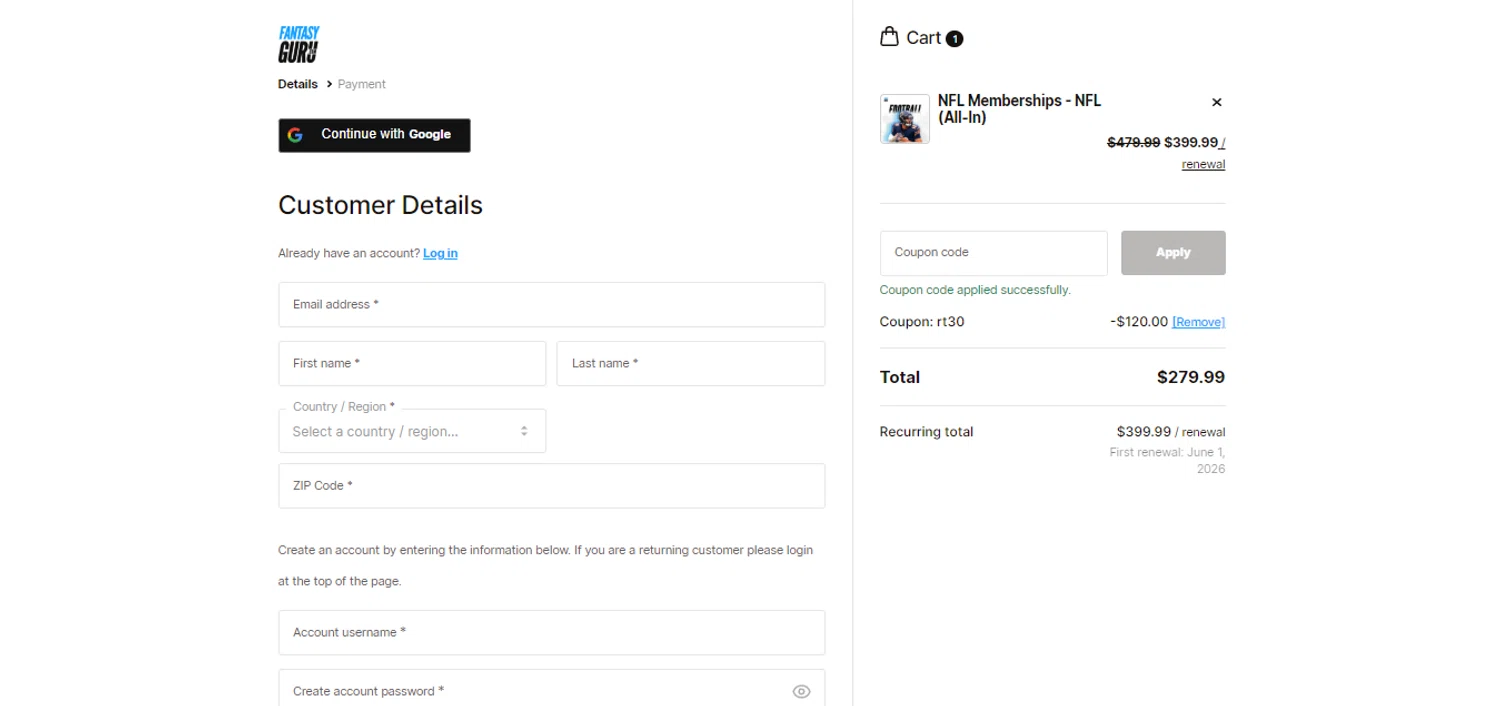Remove the NFL Memberships item with X

(1216, 102)
